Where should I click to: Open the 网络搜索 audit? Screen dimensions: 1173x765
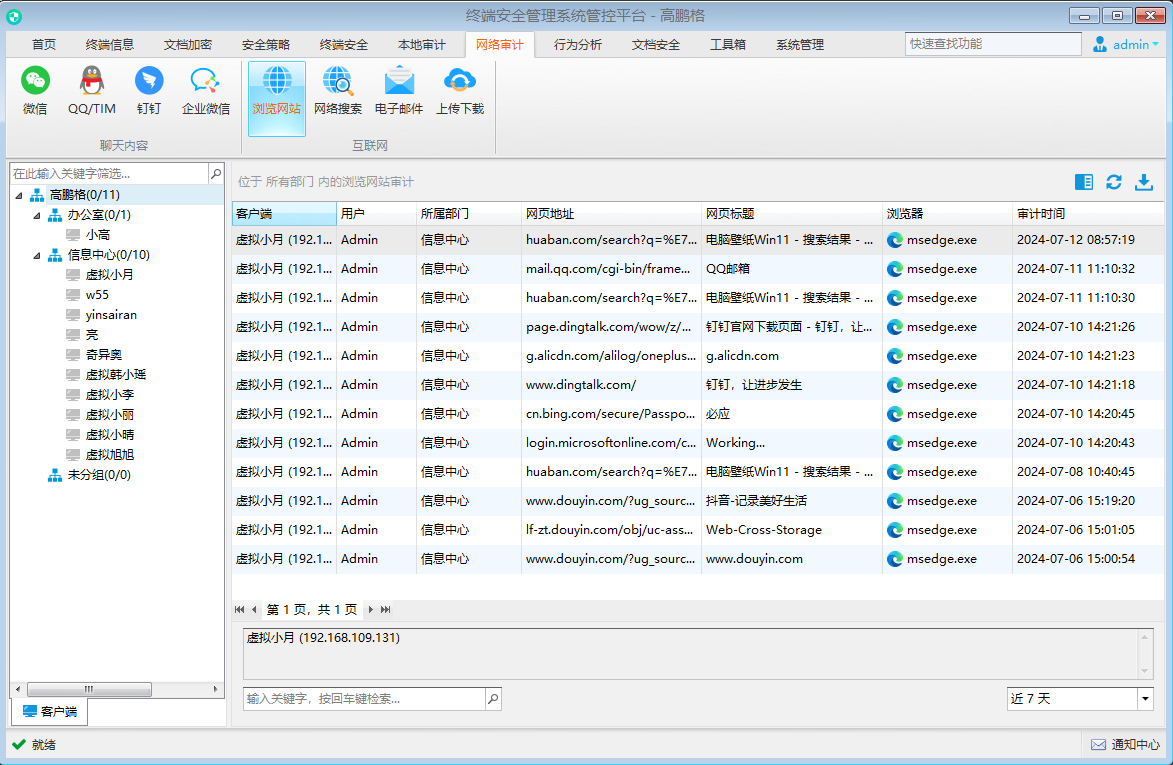[338, 90]
